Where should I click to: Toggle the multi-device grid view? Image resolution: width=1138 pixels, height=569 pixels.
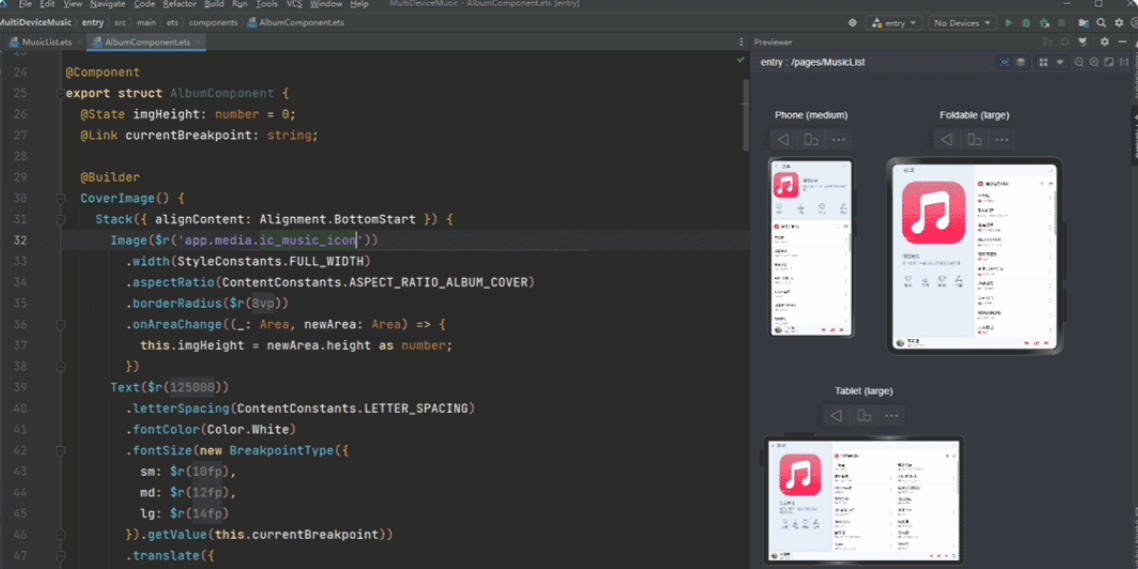click(x=1043, y=62)
